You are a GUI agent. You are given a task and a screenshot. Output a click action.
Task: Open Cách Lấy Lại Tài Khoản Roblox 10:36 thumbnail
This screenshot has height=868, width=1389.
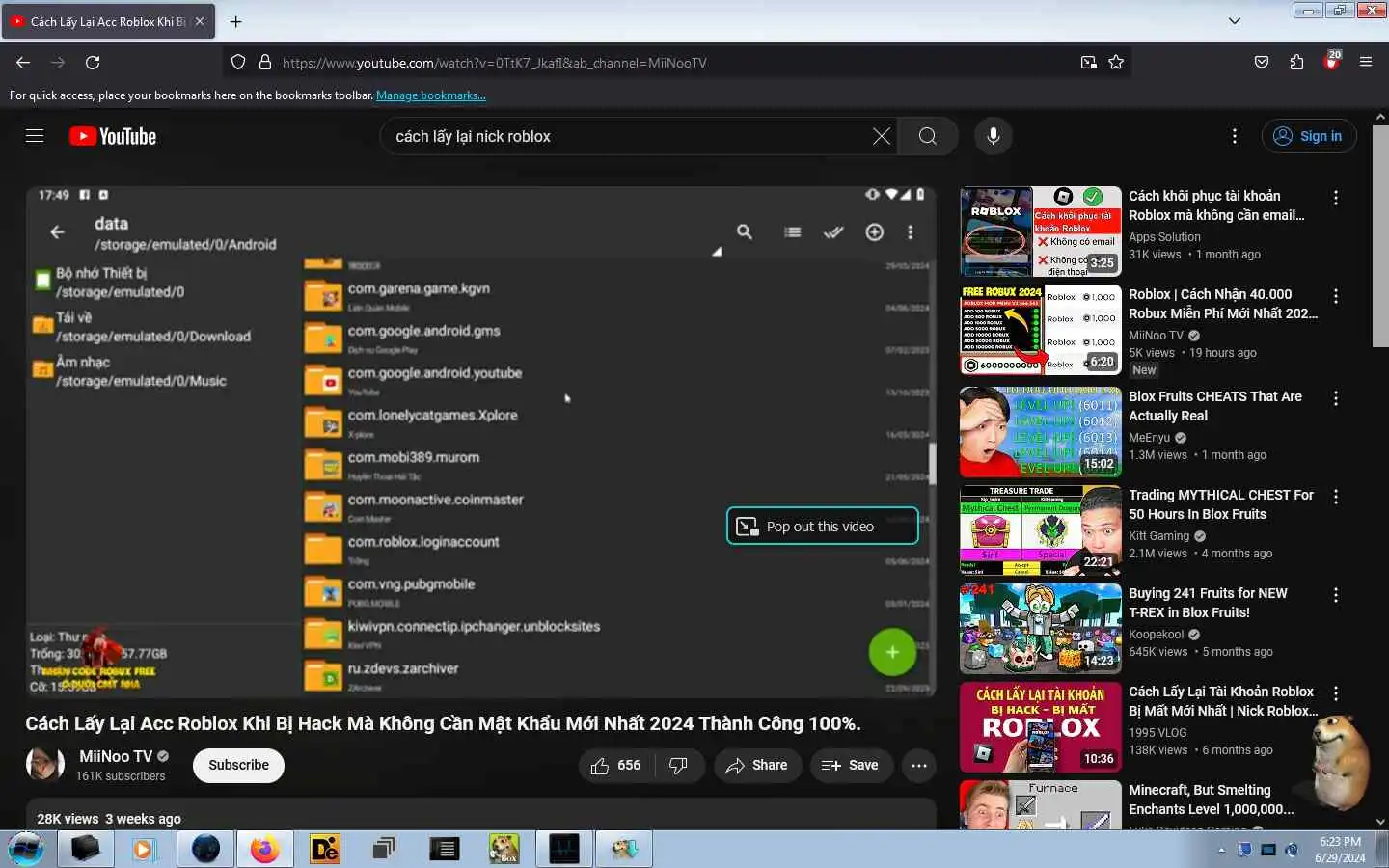tap(1041, 727)
